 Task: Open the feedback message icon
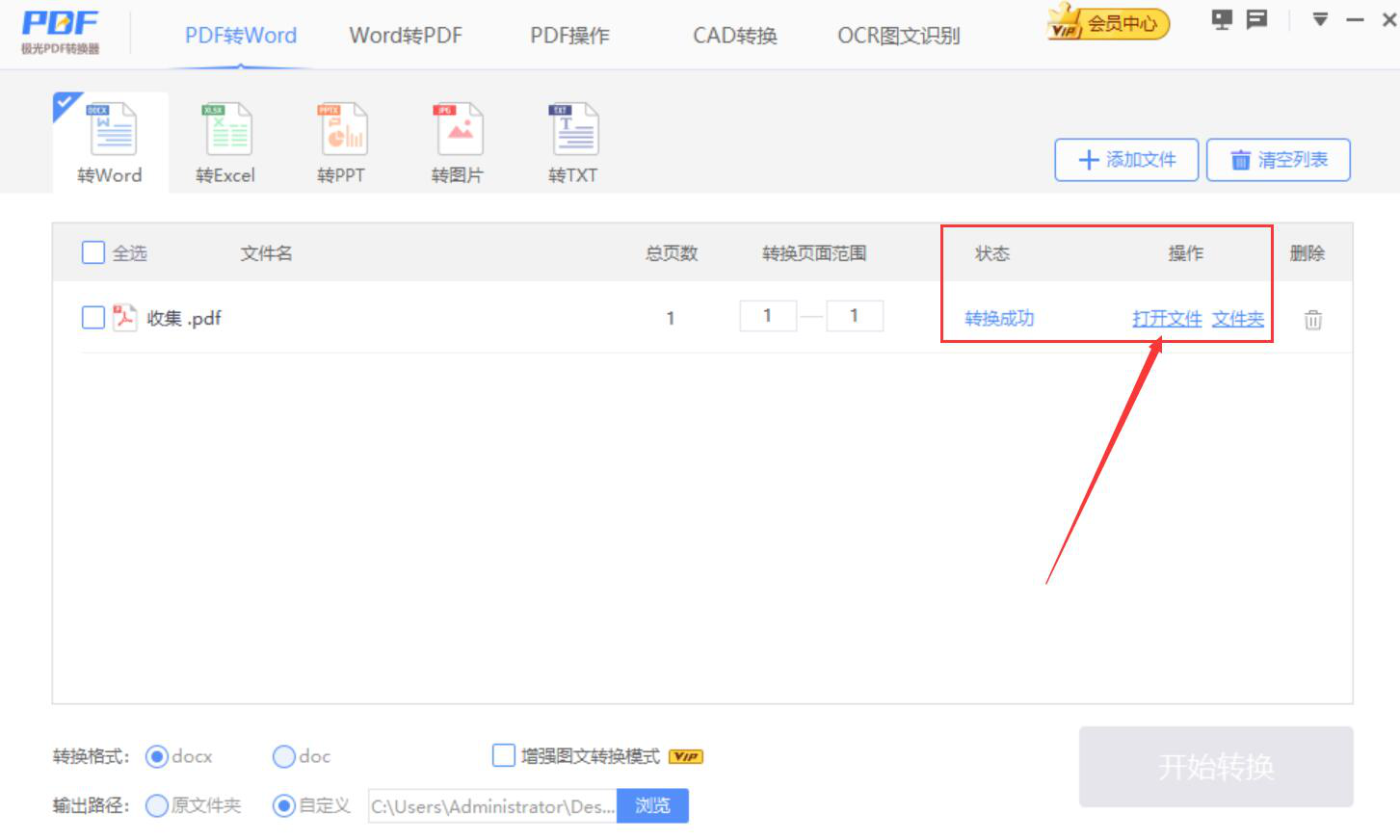click(x=1256, y=19)
